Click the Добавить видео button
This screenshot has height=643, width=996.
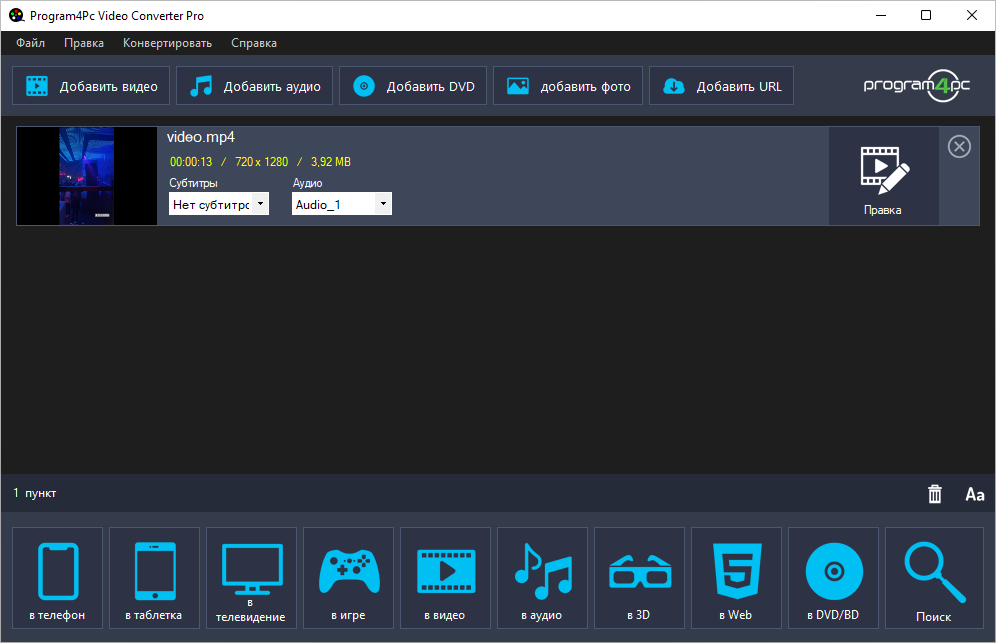pos(91,86)
